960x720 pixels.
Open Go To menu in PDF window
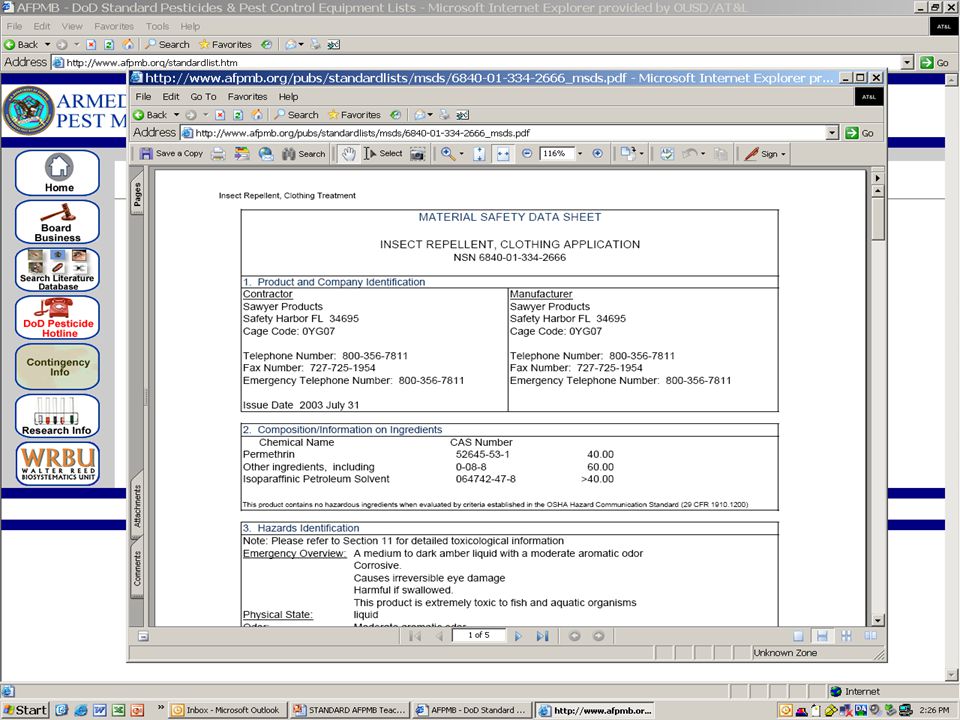(x=203, y=97)
